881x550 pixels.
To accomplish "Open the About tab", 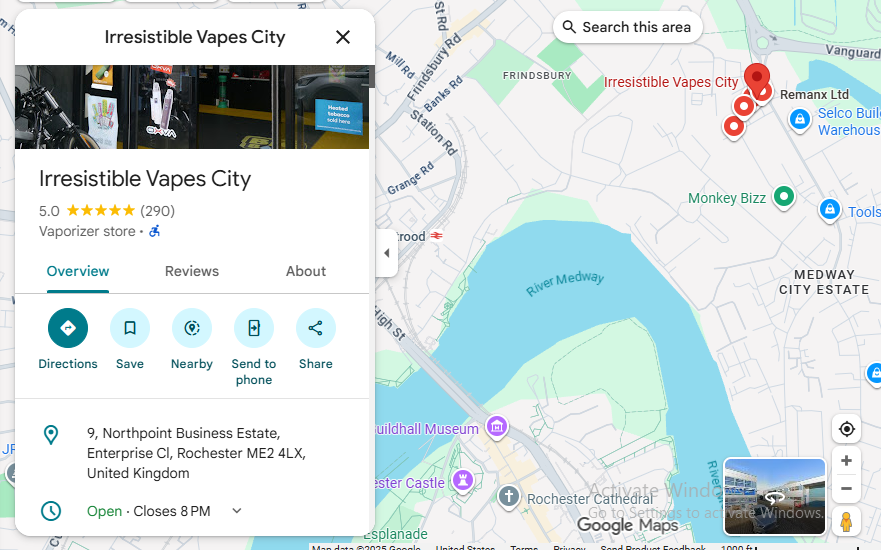I will [306, 271].
